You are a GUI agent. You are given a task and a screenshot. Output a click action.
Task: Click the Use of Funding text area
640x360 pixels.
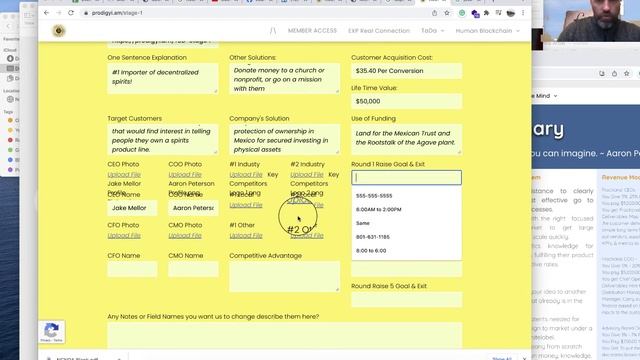point(407,139)
